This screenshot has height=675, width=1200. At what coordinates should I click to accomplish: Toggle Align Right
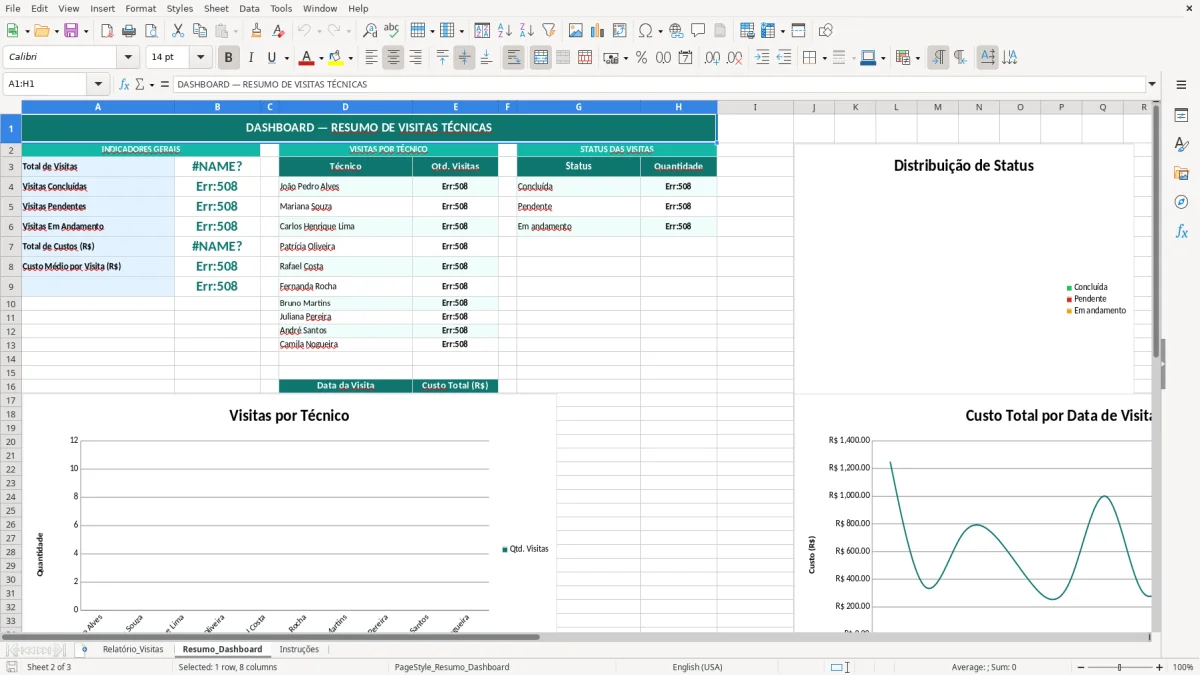pyautogui.click(x=415, y=58)
